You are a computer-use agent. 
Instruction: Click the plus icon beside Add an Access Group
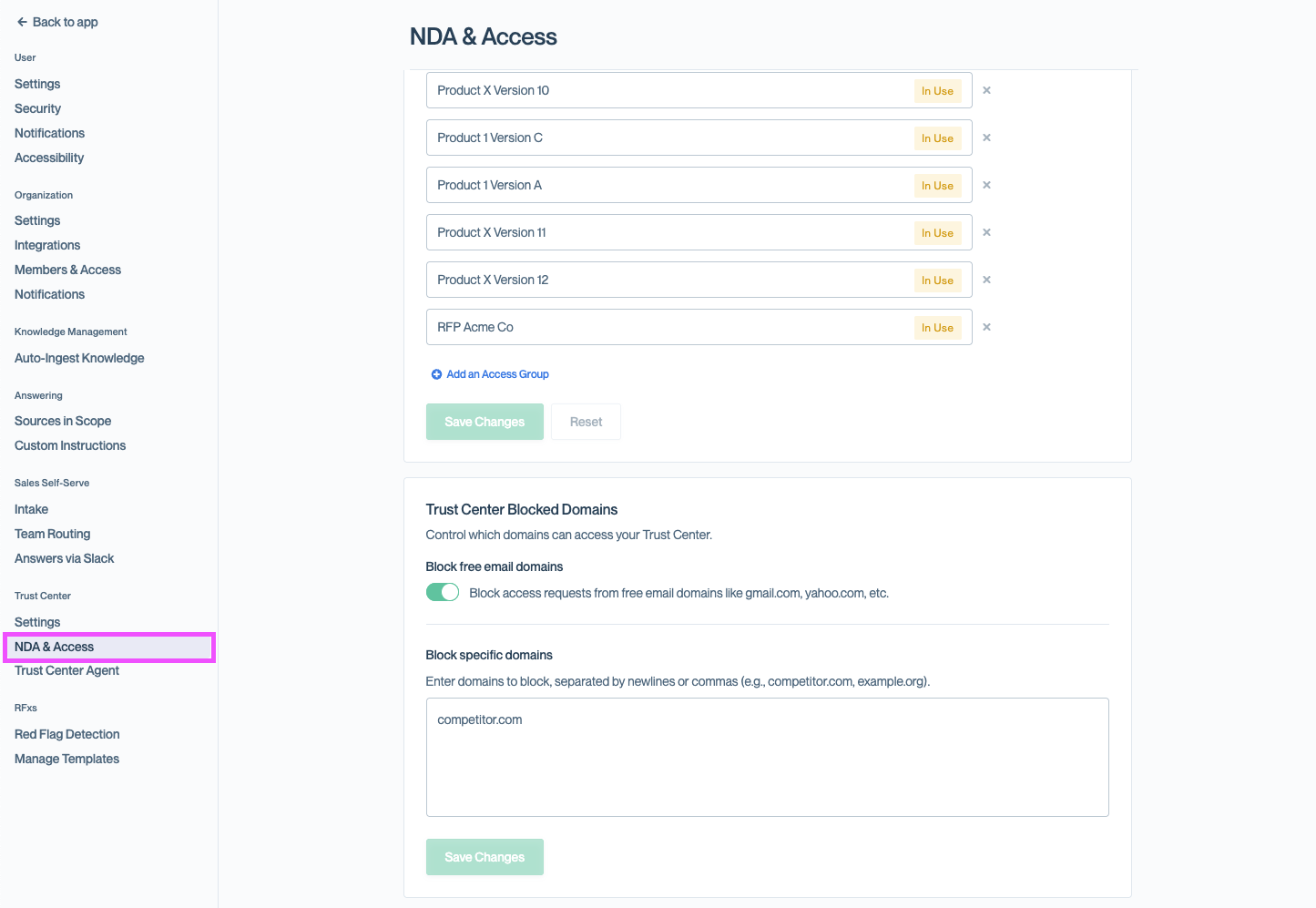click(x=435, y=373)
